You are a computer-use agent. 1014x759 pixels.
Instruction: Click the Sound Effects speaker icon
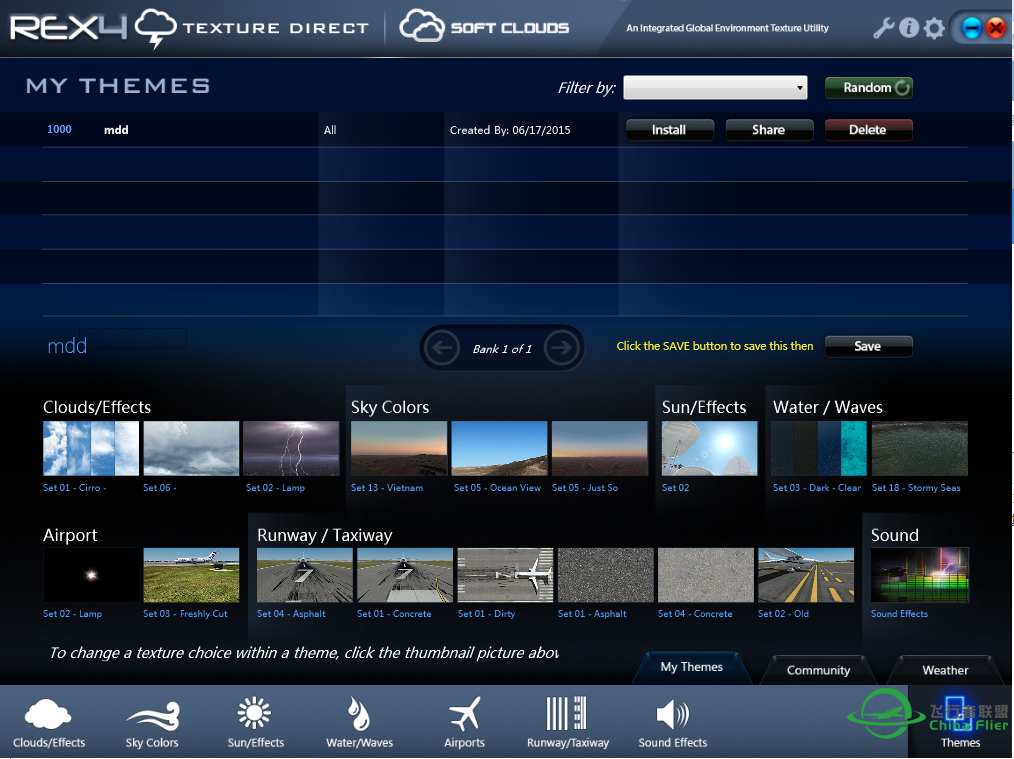pyautogui.click(x=672, y=714)
